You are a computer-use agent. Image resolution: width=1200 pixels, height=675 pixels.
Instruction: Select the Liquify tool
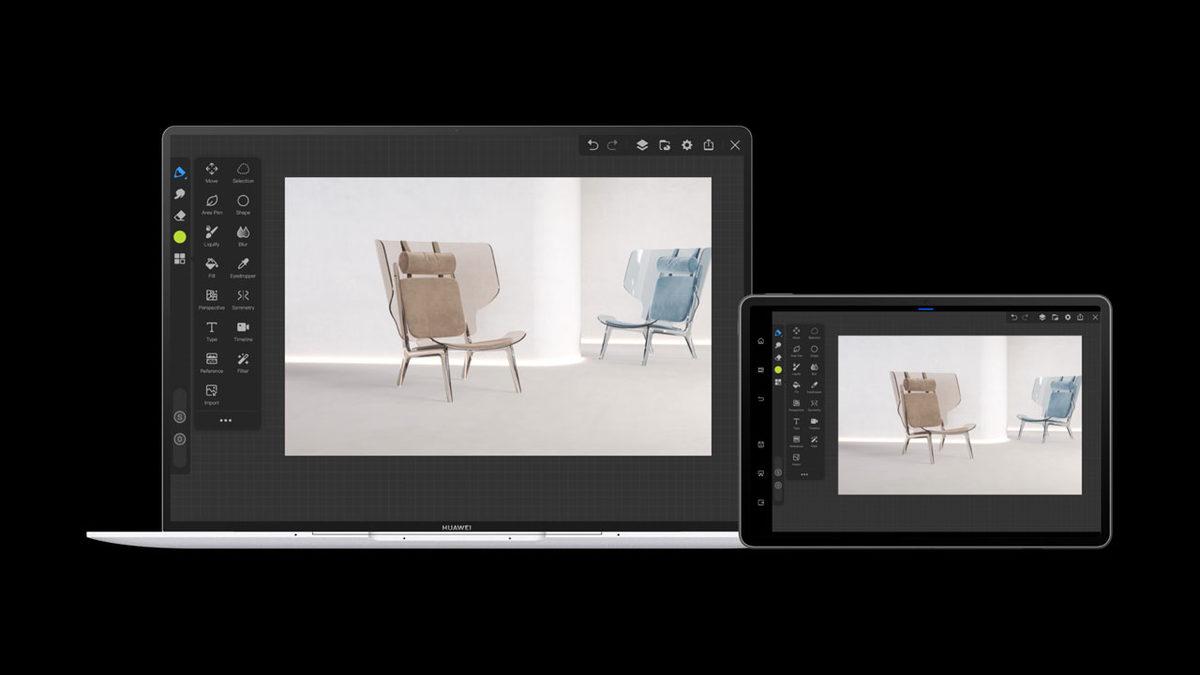click(209, 234)
